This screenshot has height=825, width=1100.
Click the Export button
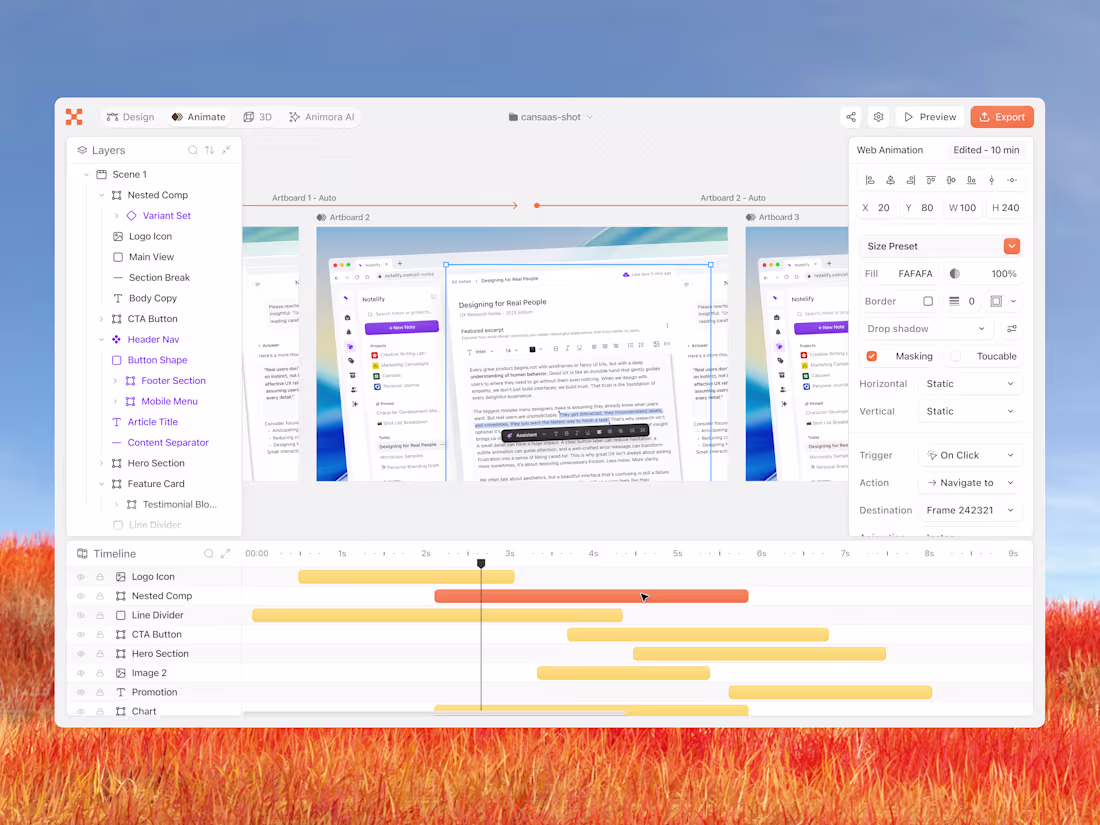click(1001, 116)
